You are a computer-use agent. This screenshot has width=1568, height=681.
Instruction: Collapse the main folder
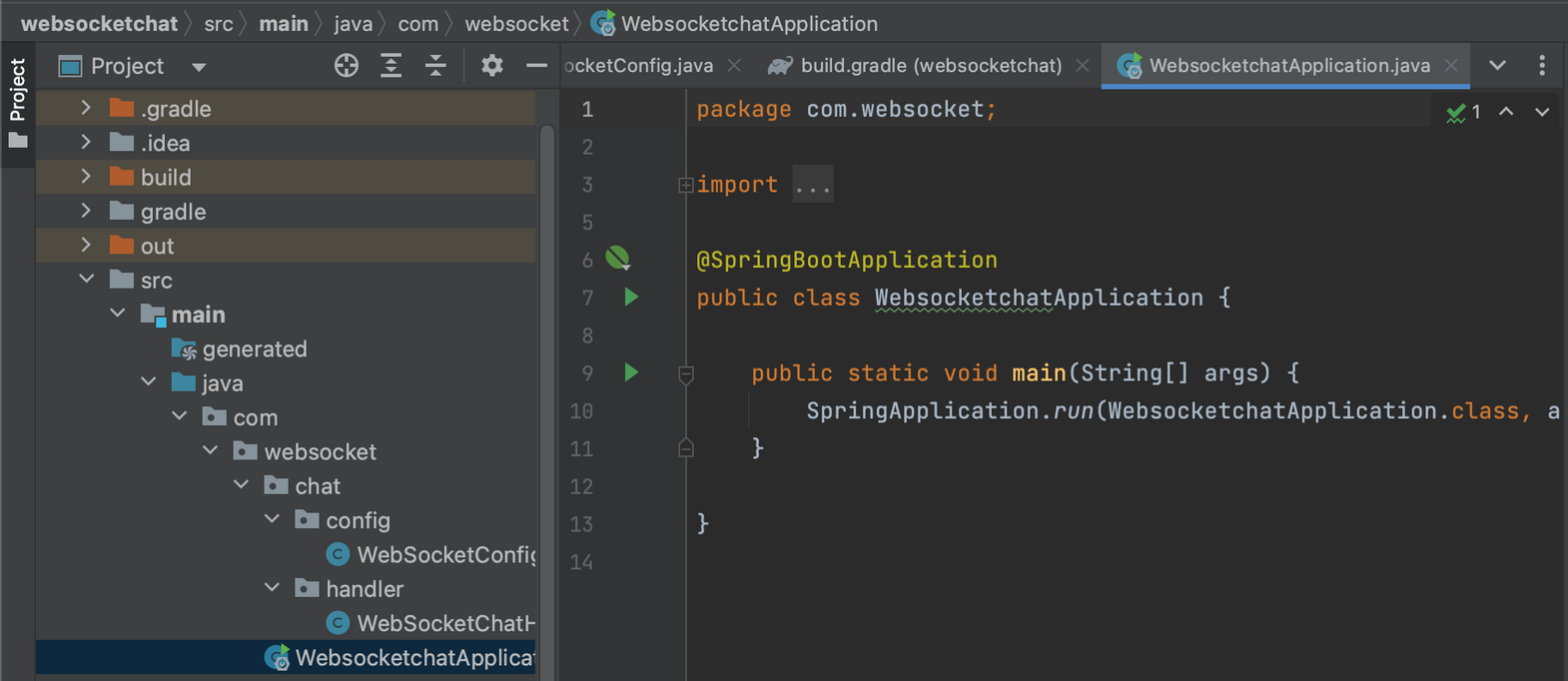[x=118, y=314]
